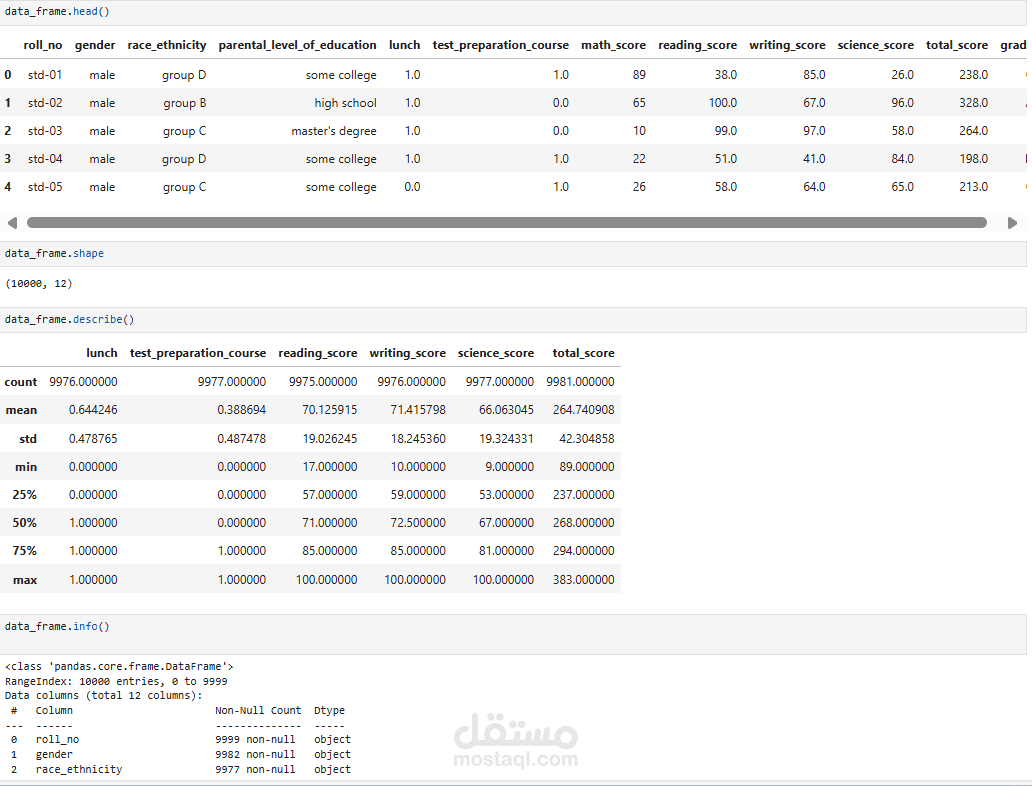The width and height of the screenshot is (1032, 786).
Task: Click the parental_level_of_education column header
Action: (x=297, y=45)
